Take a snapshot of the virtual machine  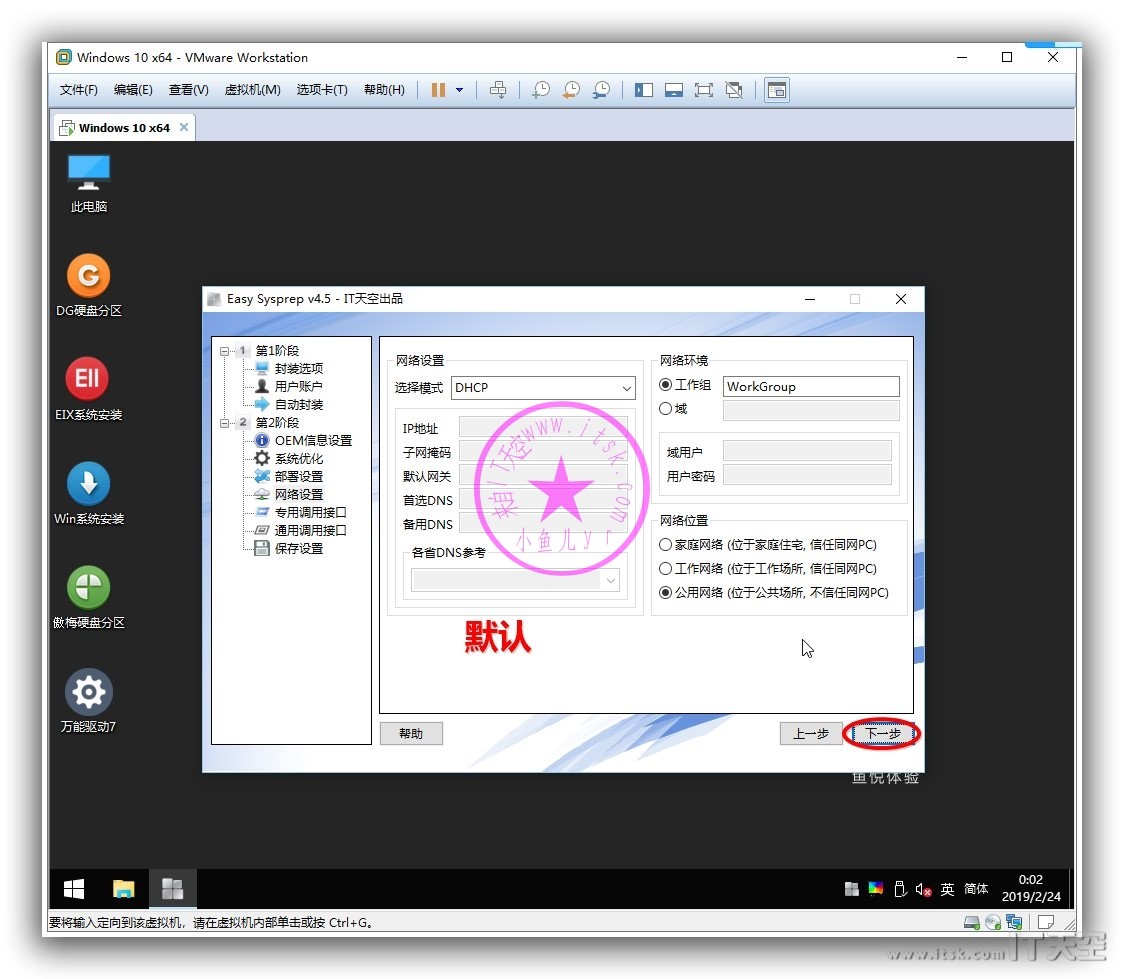coord(541,90)
